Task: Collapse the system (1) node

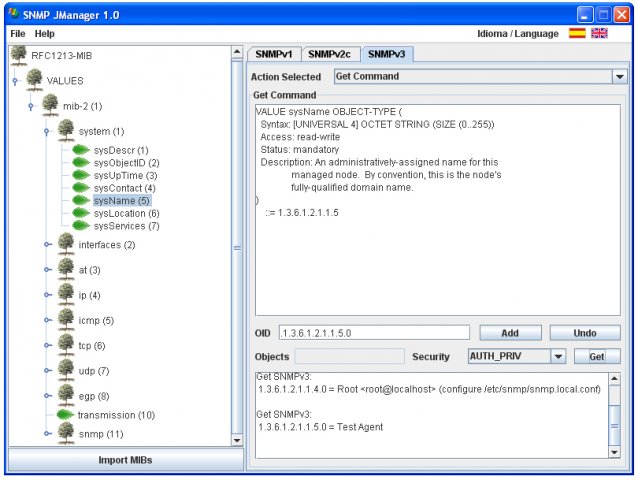Action: 47,131
